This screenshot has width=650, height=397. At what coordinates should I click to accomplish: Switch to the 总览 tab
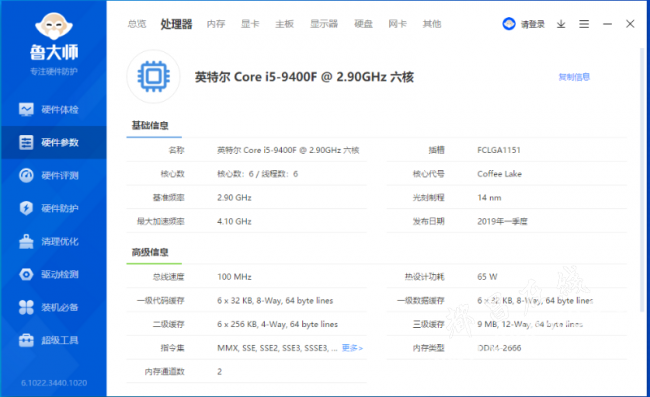137,24
